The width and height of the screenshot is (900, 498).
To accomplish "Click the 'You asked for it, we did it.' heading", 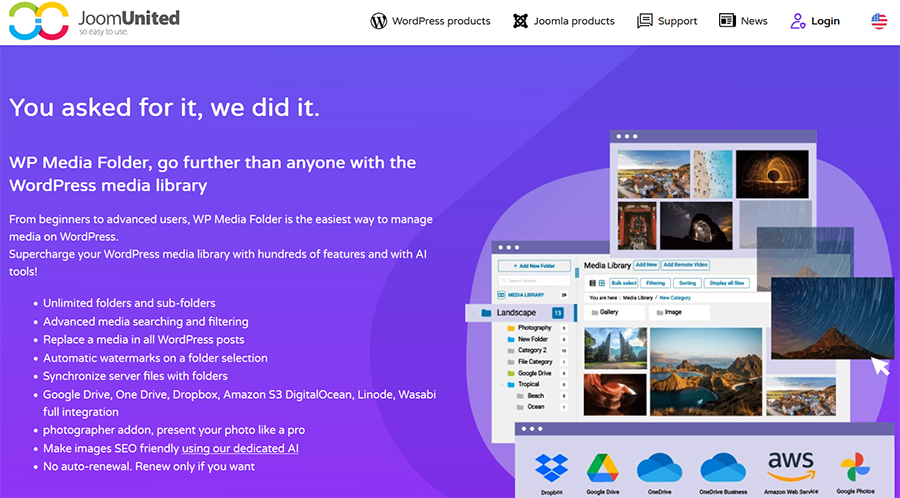I will 164,107.
